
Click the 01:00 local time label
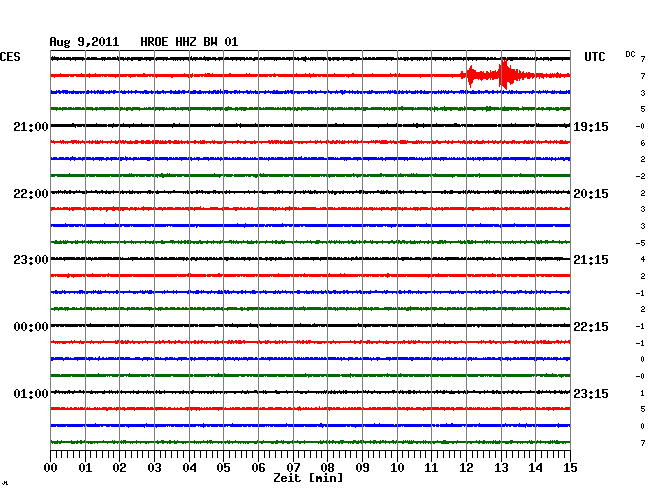coord(31,393)
